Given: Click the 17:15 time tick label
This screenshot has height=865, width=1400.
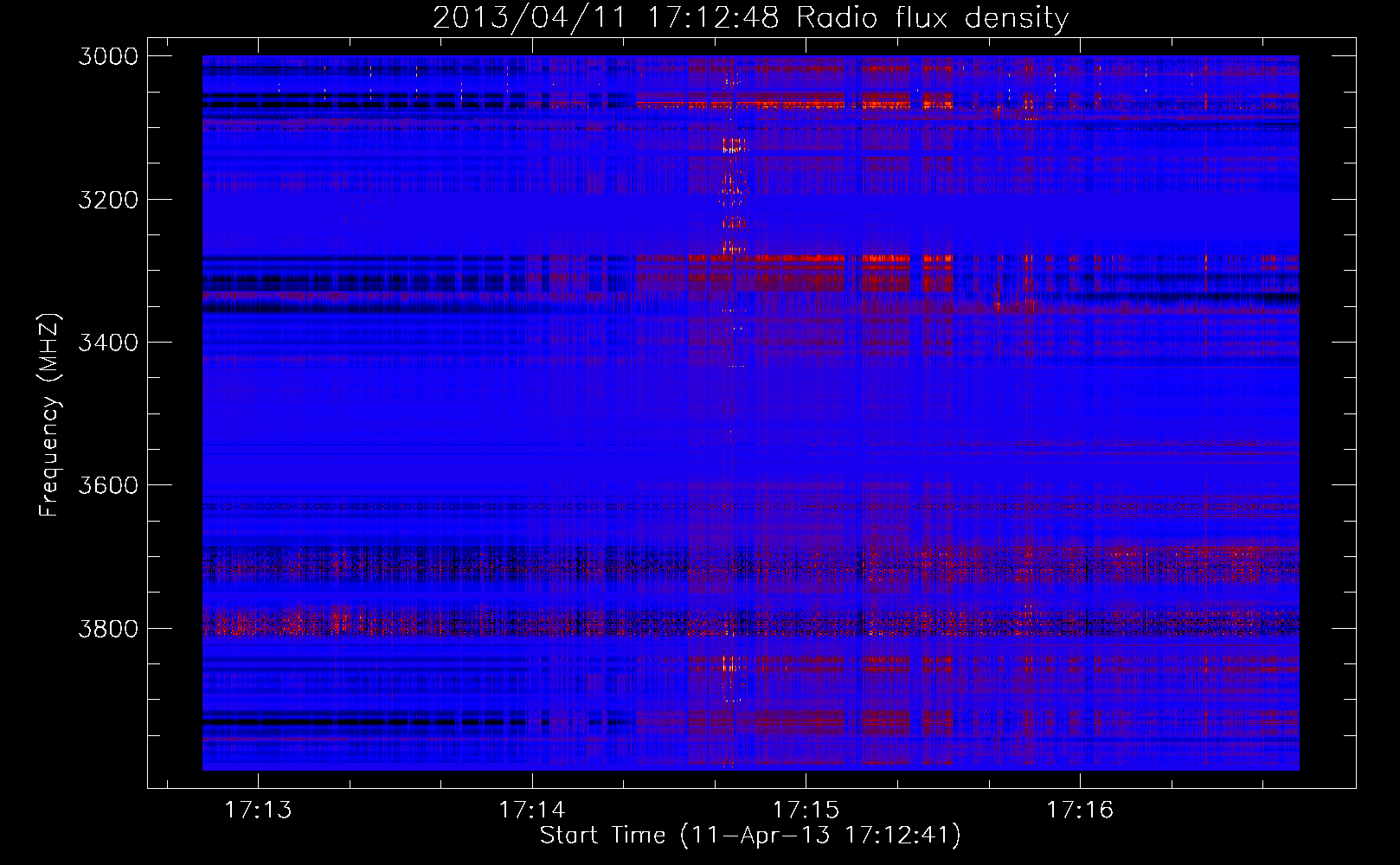Looking at the screenshot, I should [x=806, y=811].
